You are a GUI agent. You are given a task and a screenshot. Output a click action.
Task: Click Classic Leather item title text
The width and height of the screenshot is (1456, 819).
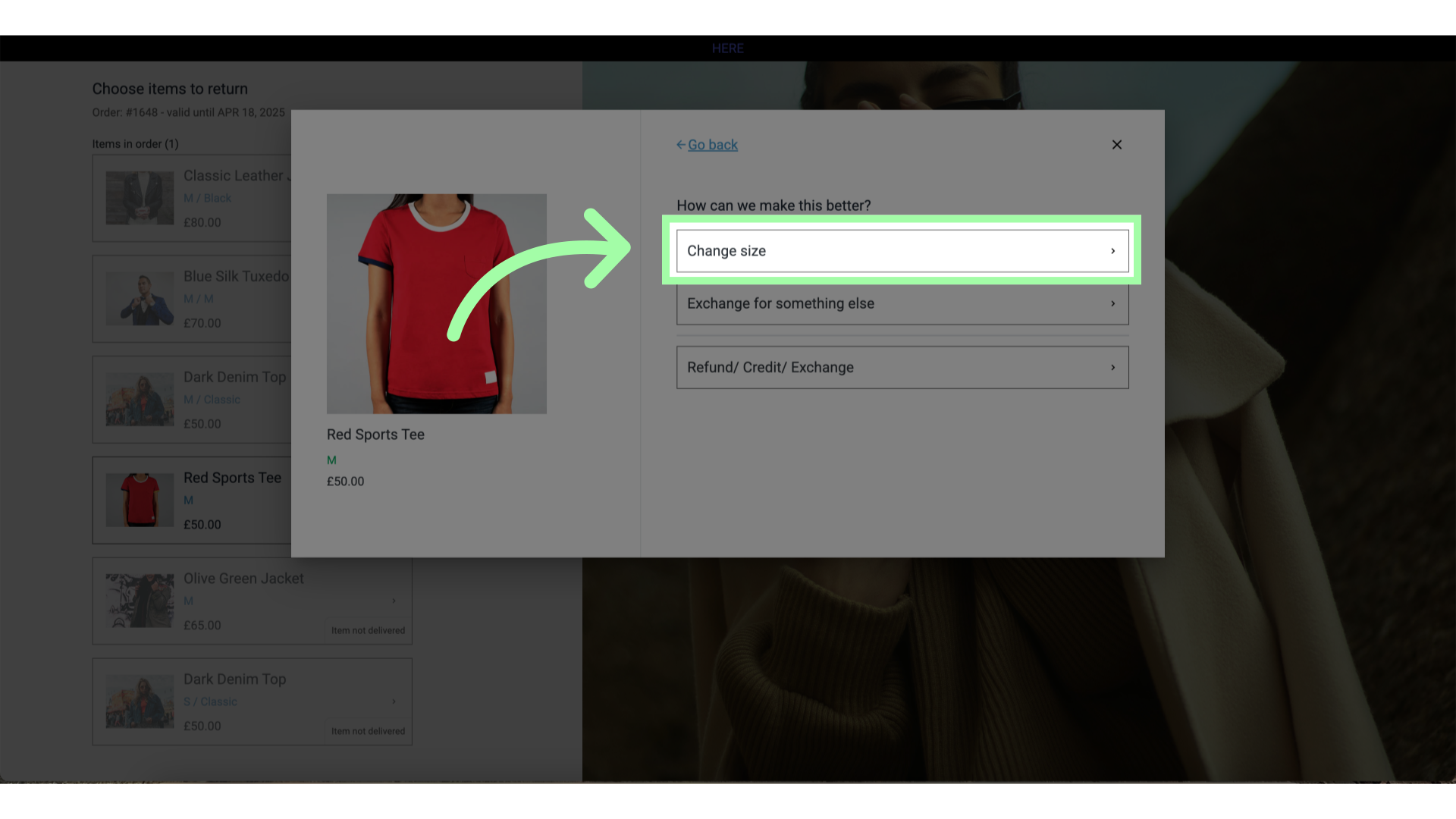237,176
